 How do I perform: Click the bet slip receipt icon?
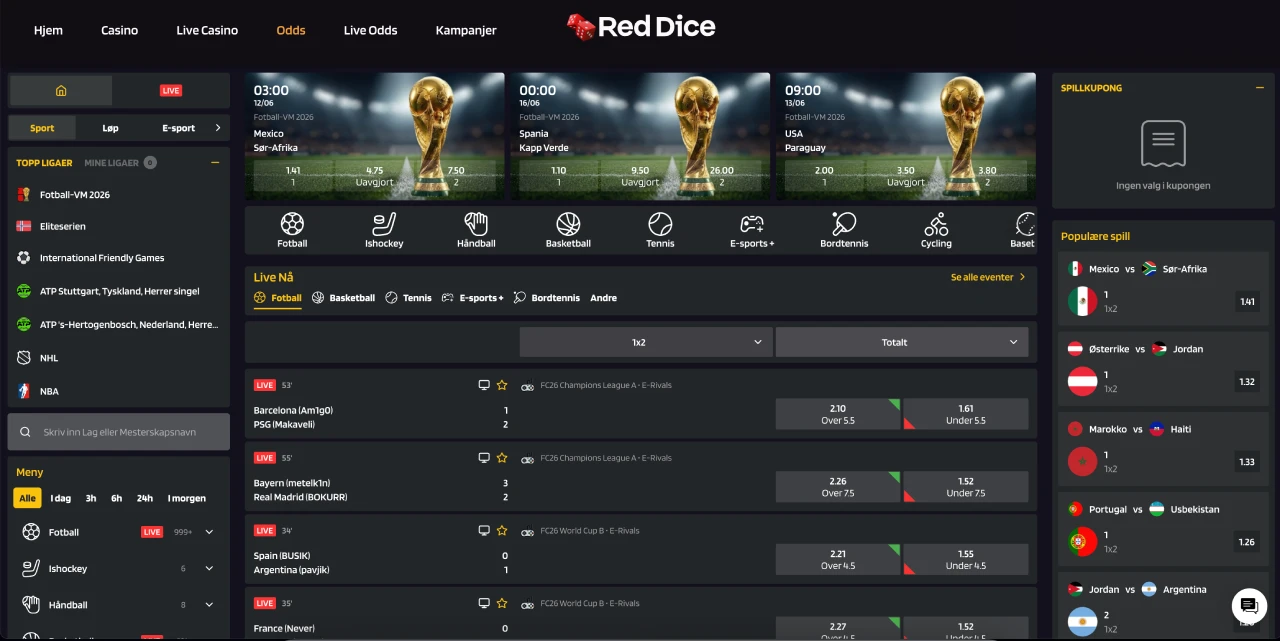1163,145
